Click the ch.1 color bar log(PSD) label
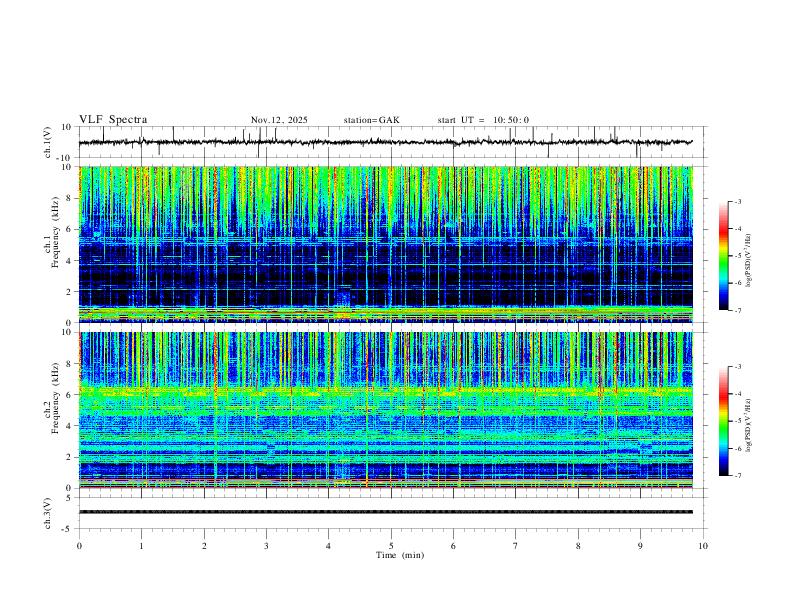 [x=749, y=261]
